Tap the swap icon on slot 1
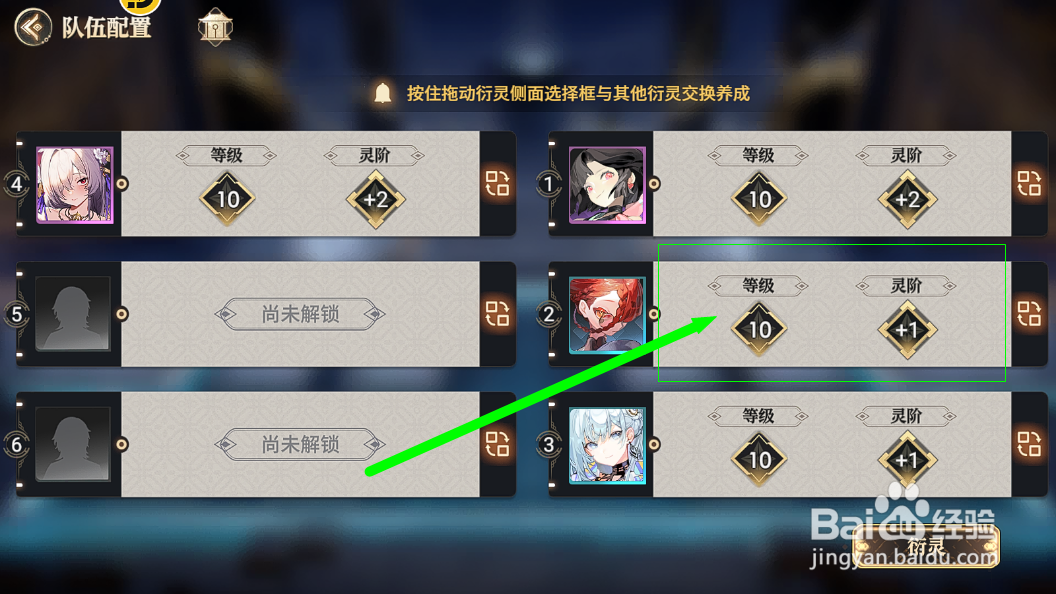 point(1029,183)
